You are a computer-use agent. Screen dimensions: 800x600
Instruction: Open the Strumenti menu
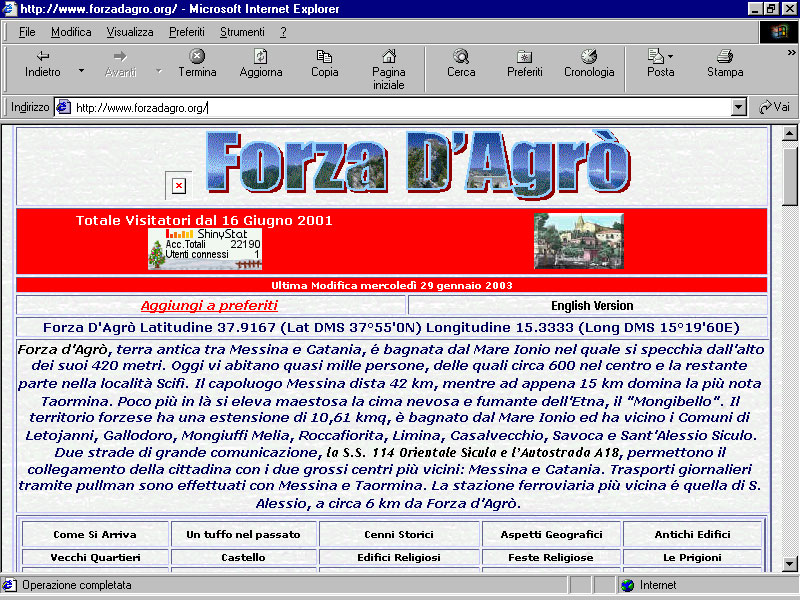tap(242, 32)
